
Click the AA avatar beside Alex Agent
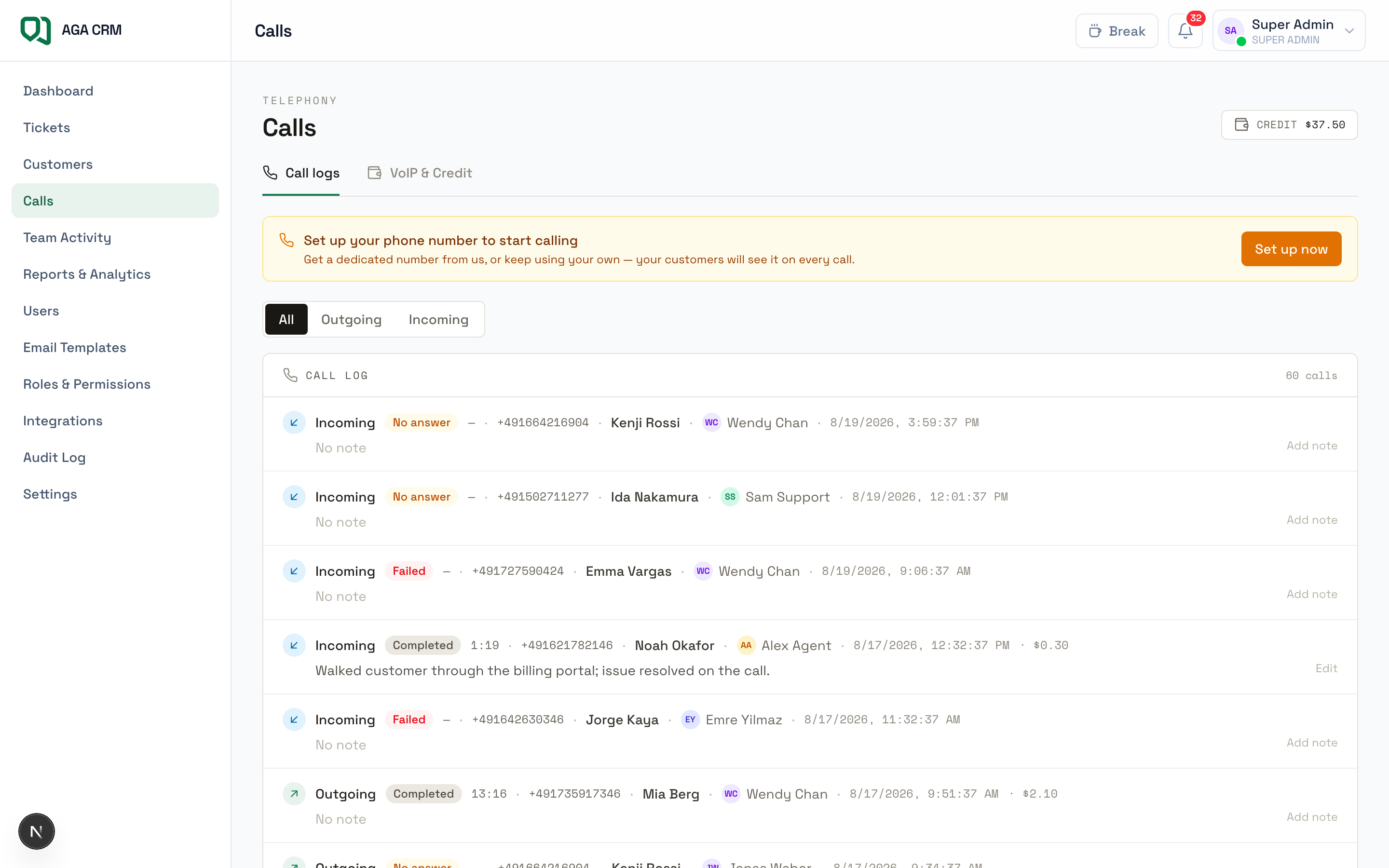[x=746, y=645]
